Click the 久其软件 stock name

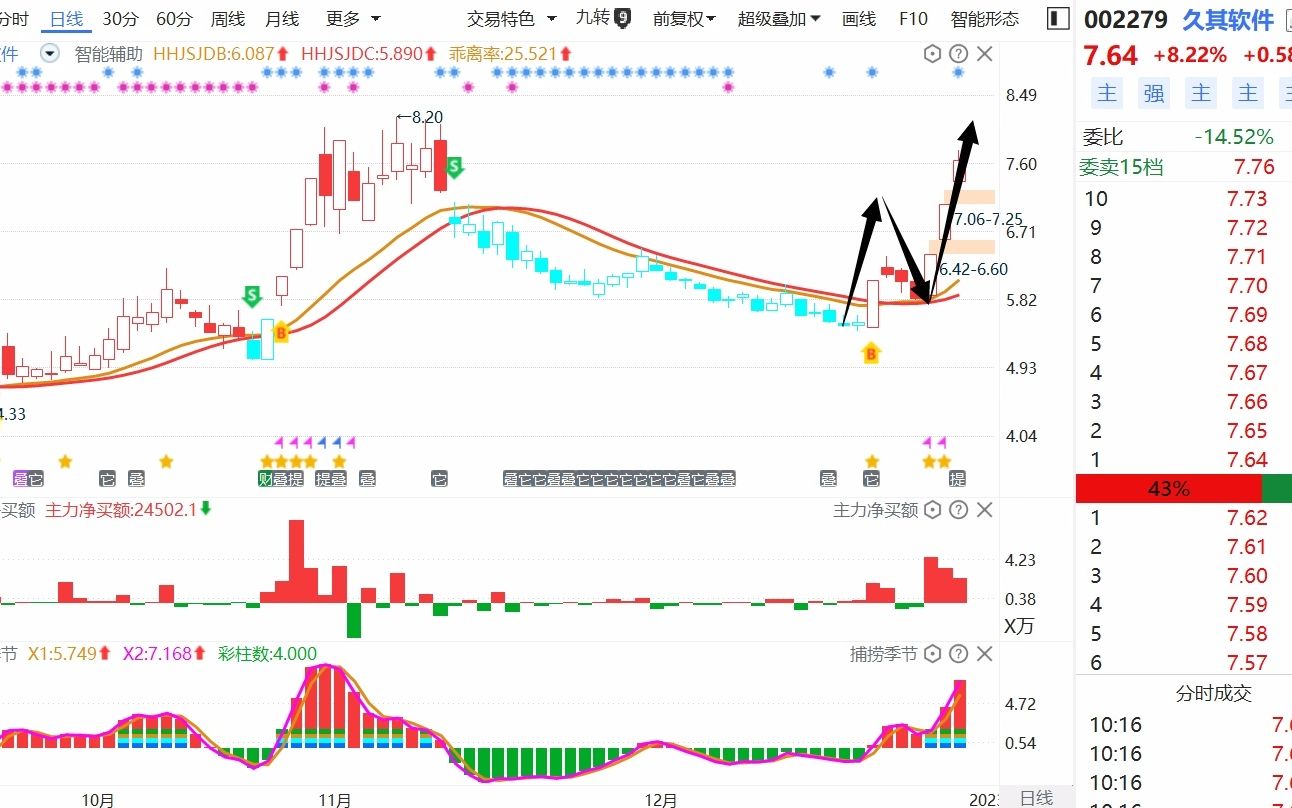coord(1229,19)
